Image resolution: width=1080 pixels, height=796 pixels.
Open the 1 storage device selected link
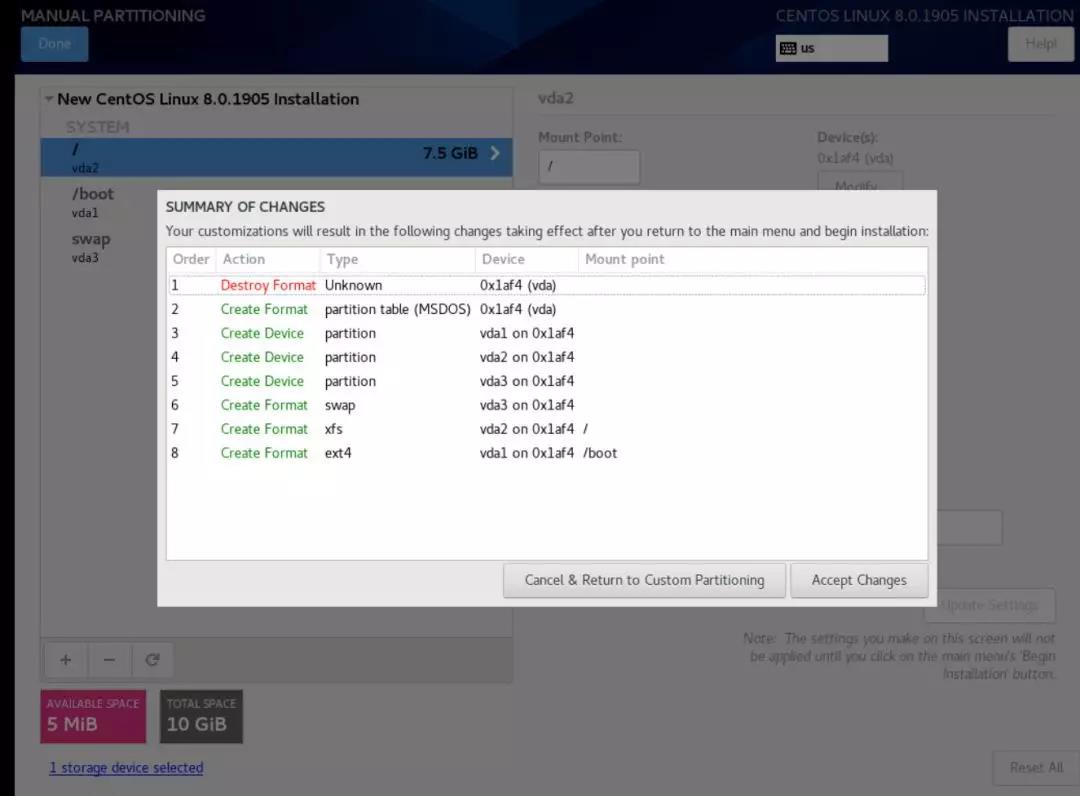click(126, 768)
